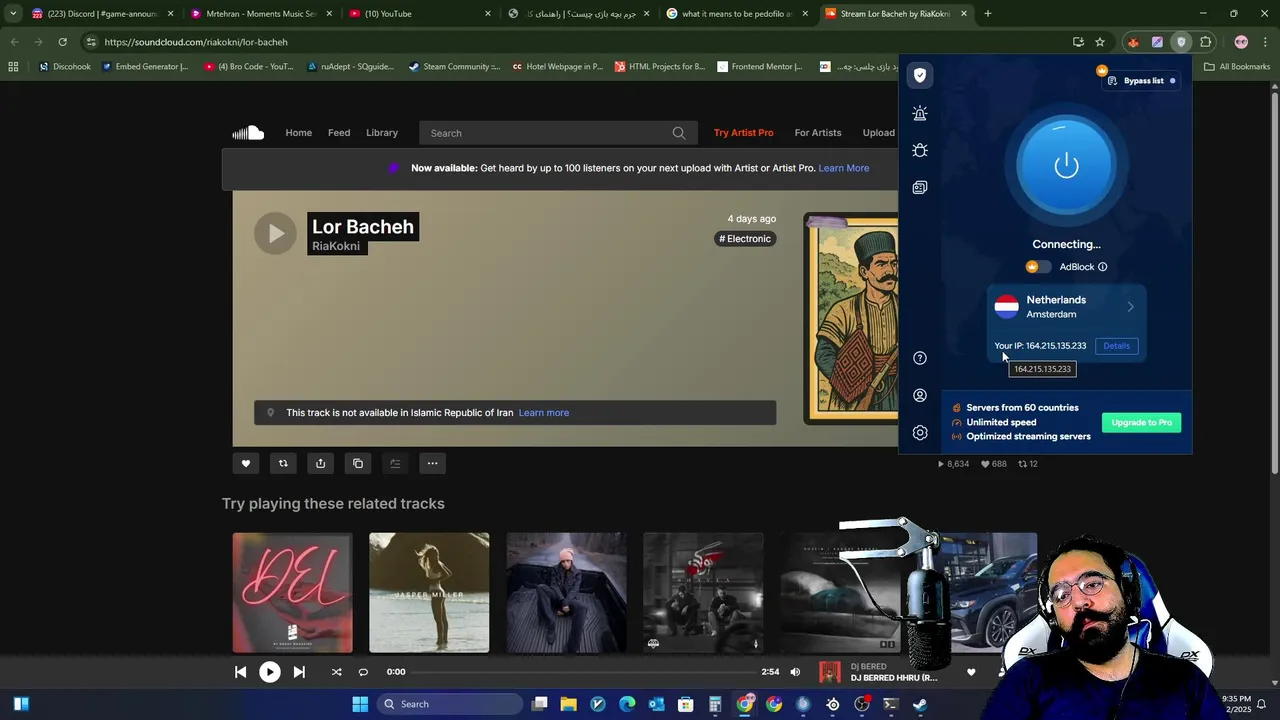The image size is (1280, 720).
Task: Open the All Bookmarks folder
Action: pyautogui.click(x=1237, y=67)
